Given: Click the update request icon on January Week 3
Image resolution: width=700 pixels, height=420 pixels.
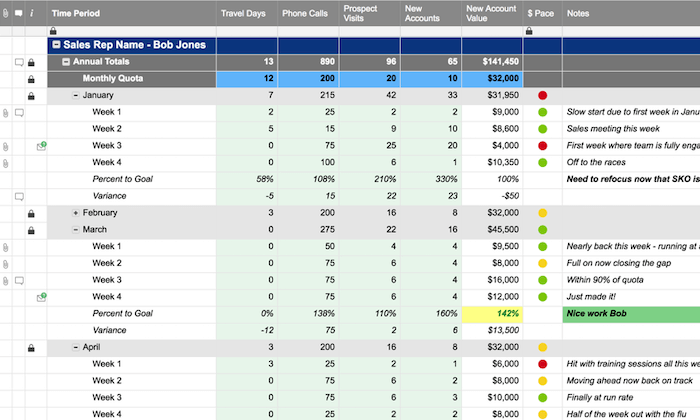Looking at the screenshot, I should 42,146.
